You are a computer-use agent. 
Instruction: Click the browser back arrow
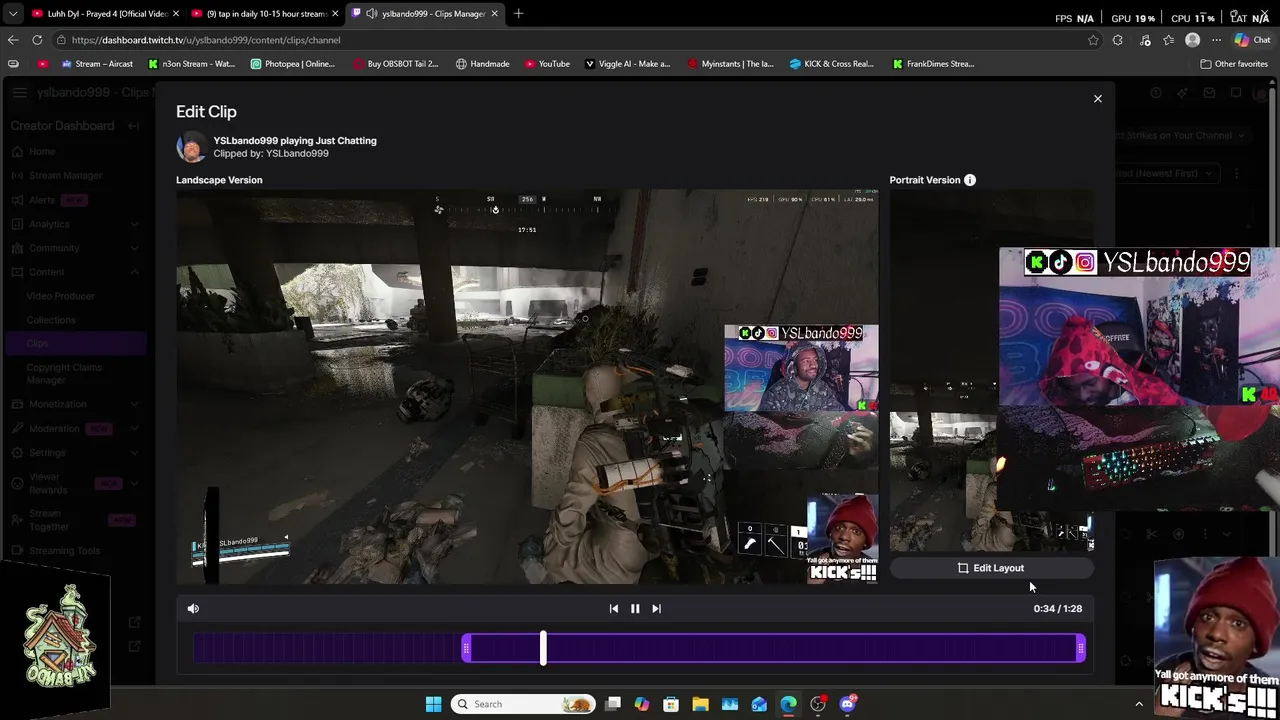point(13,40)
